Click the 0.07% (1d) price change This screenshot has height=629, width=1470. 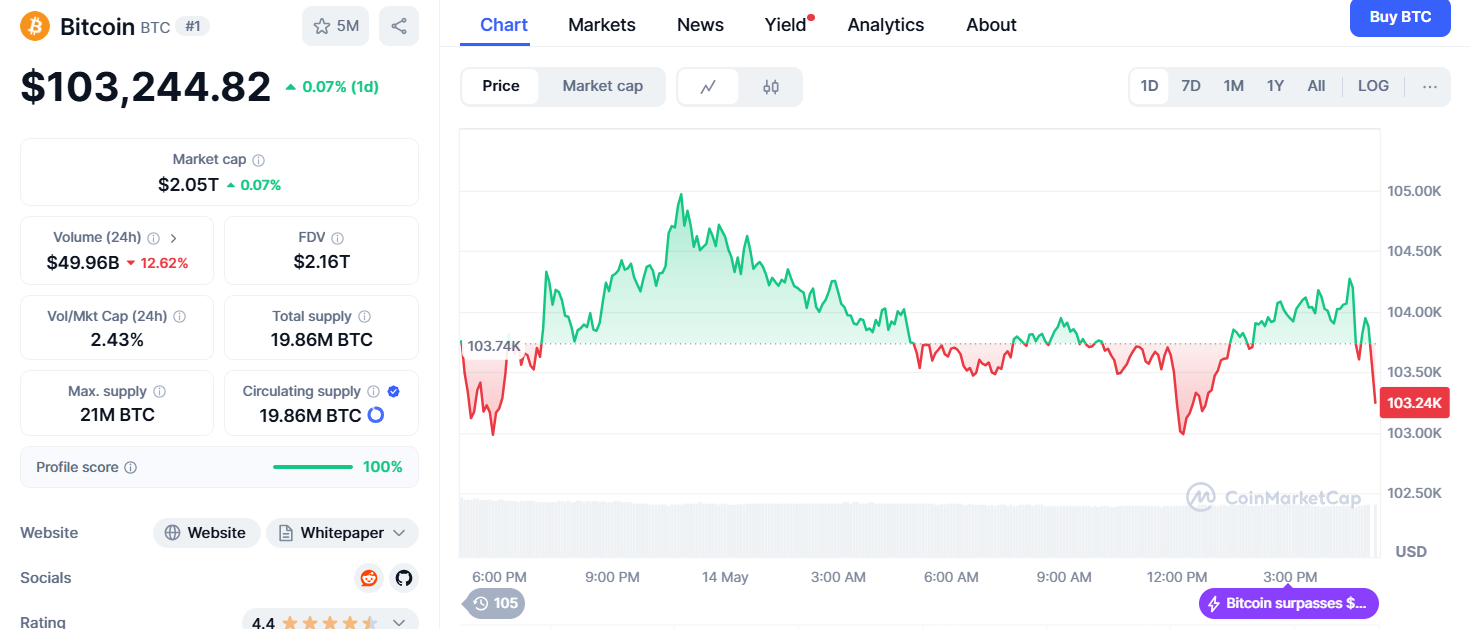coord(332,87)
